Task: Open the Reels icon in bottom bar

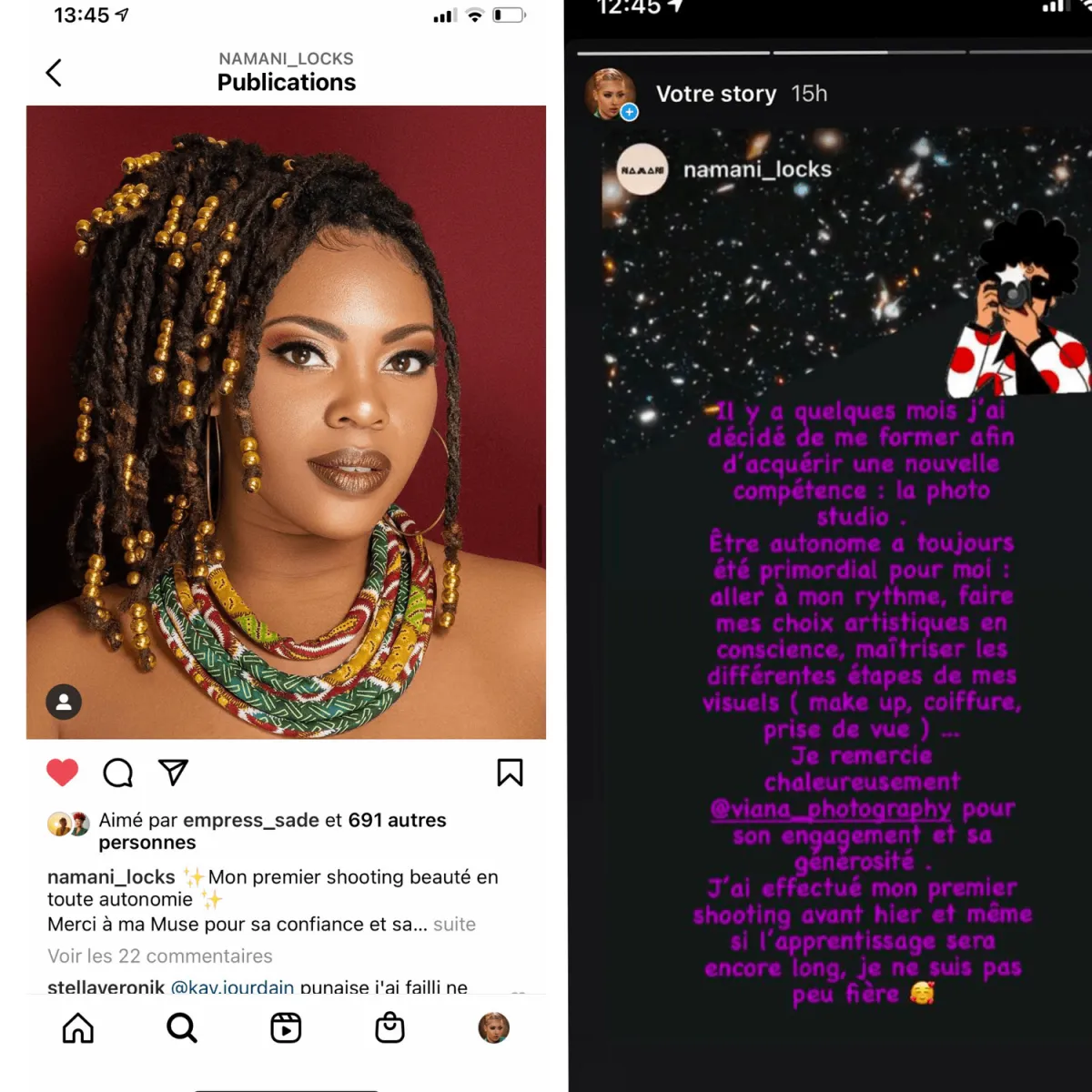Action: click(x=286, y=1027)
